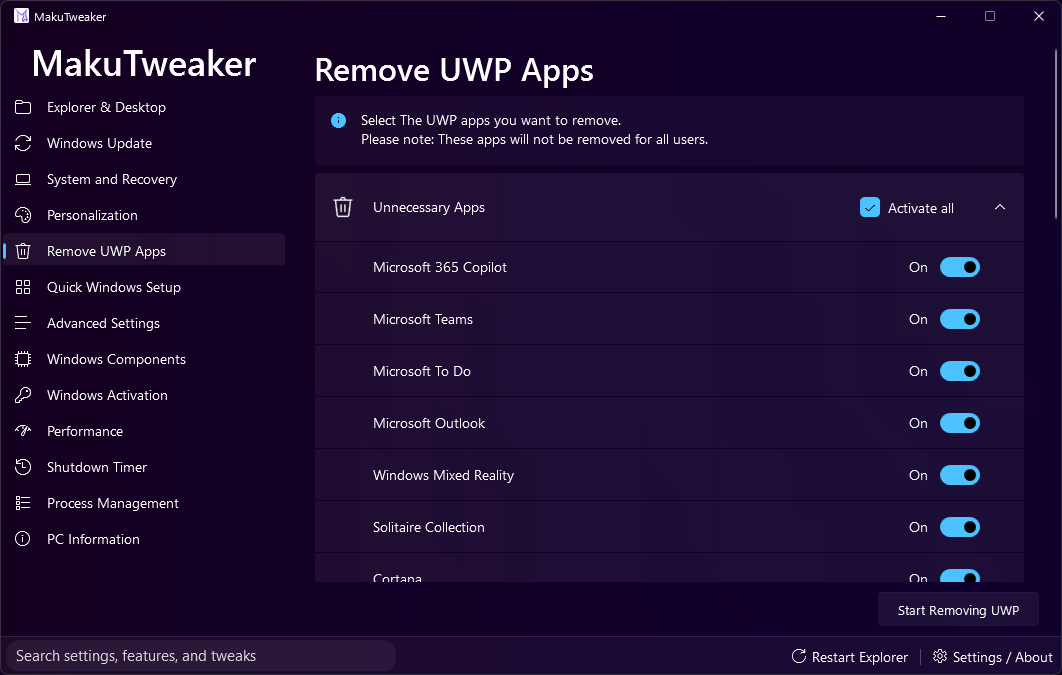Click the Unnecessary Apps header text

(x=429, y=208)
